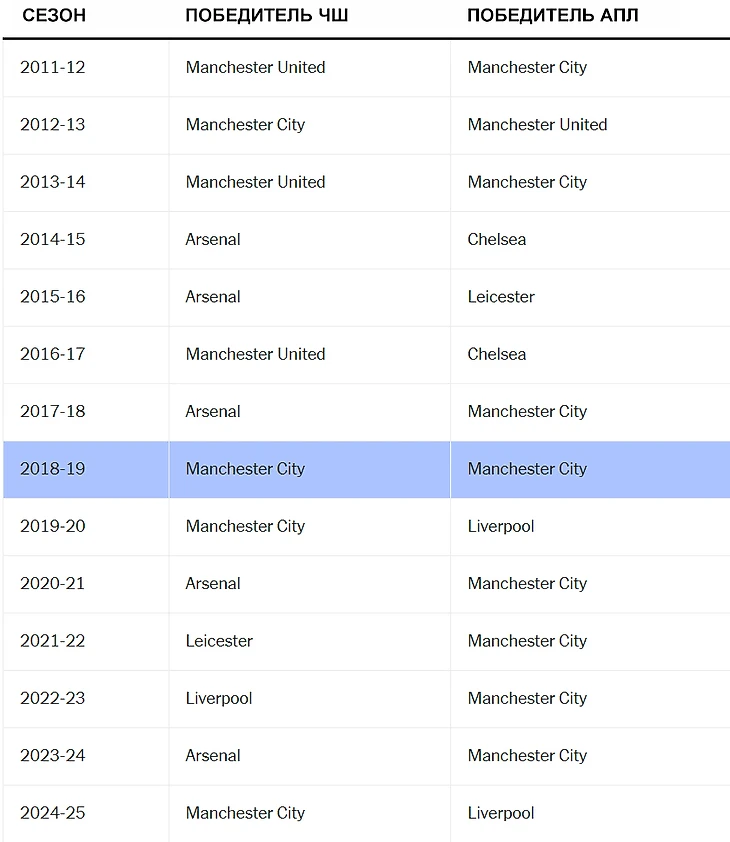
Task: Click Chelsea in the 2016-17 row
Action: [496, 354]
